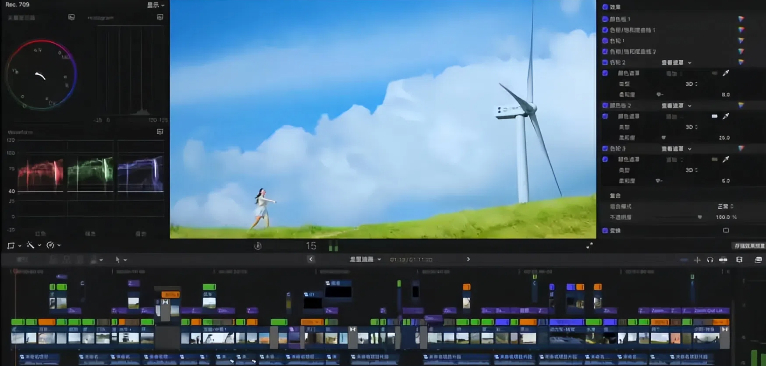Pick the eyedropper under 色轮 2 color mask
The height and width of the screenshot is (366, 766).
point(726,73)
